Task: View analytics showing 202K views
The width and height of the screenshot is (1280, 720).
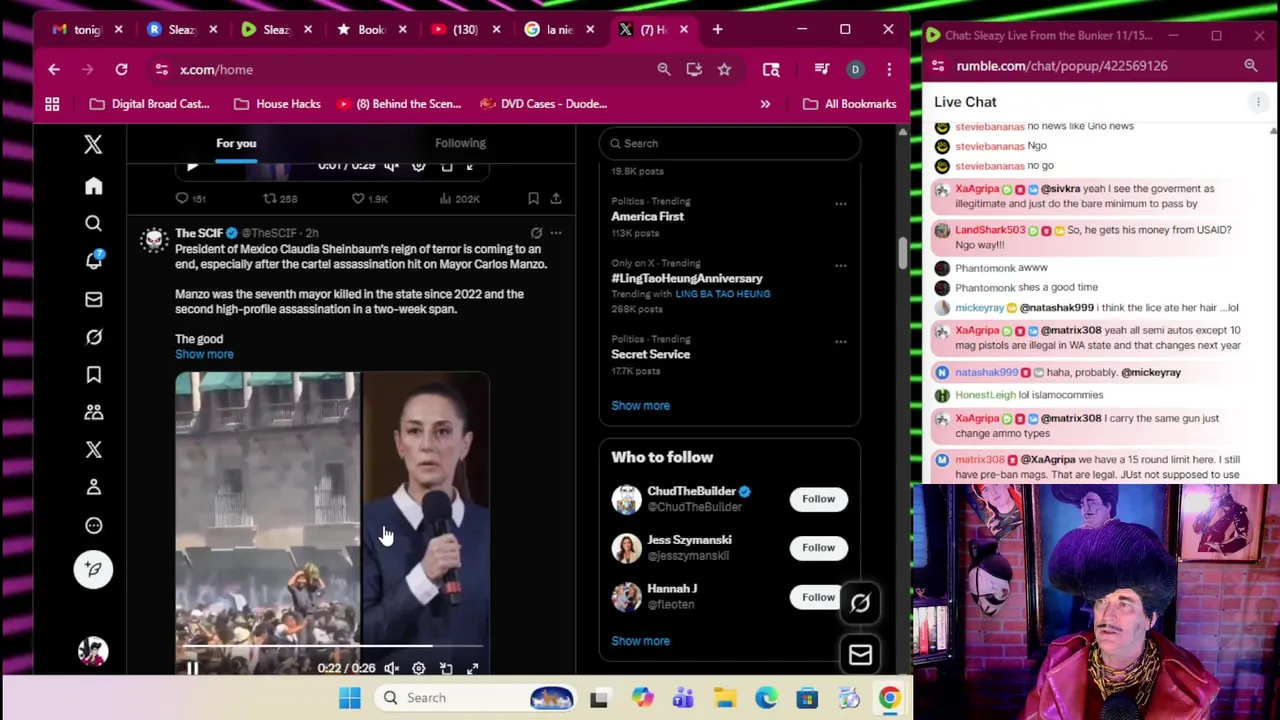Action: [x=460, y=198]
